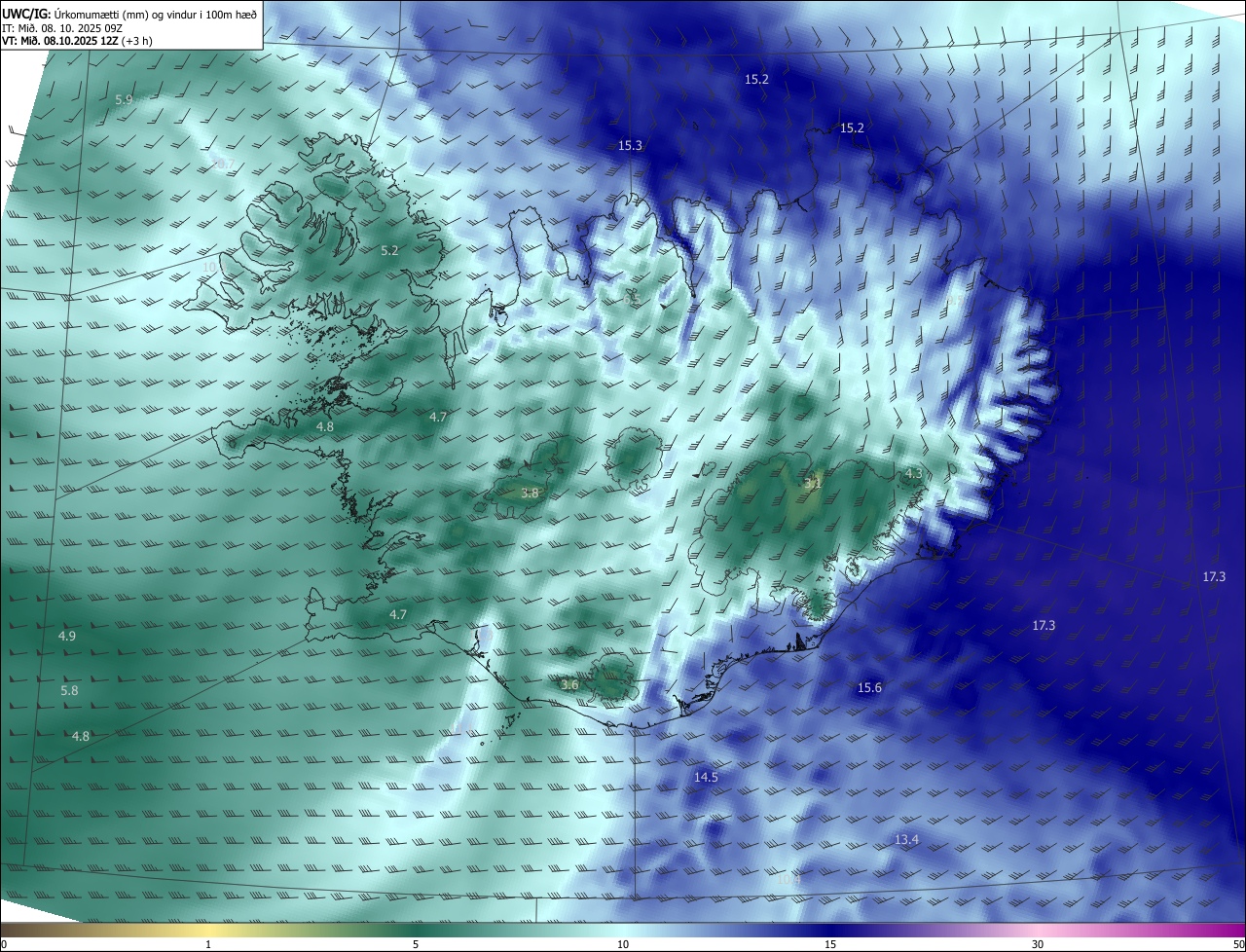This screenshot has width=1246, height=952.
Task: Click the "30" tick on the color scale
Action: tap(1038, 945)
